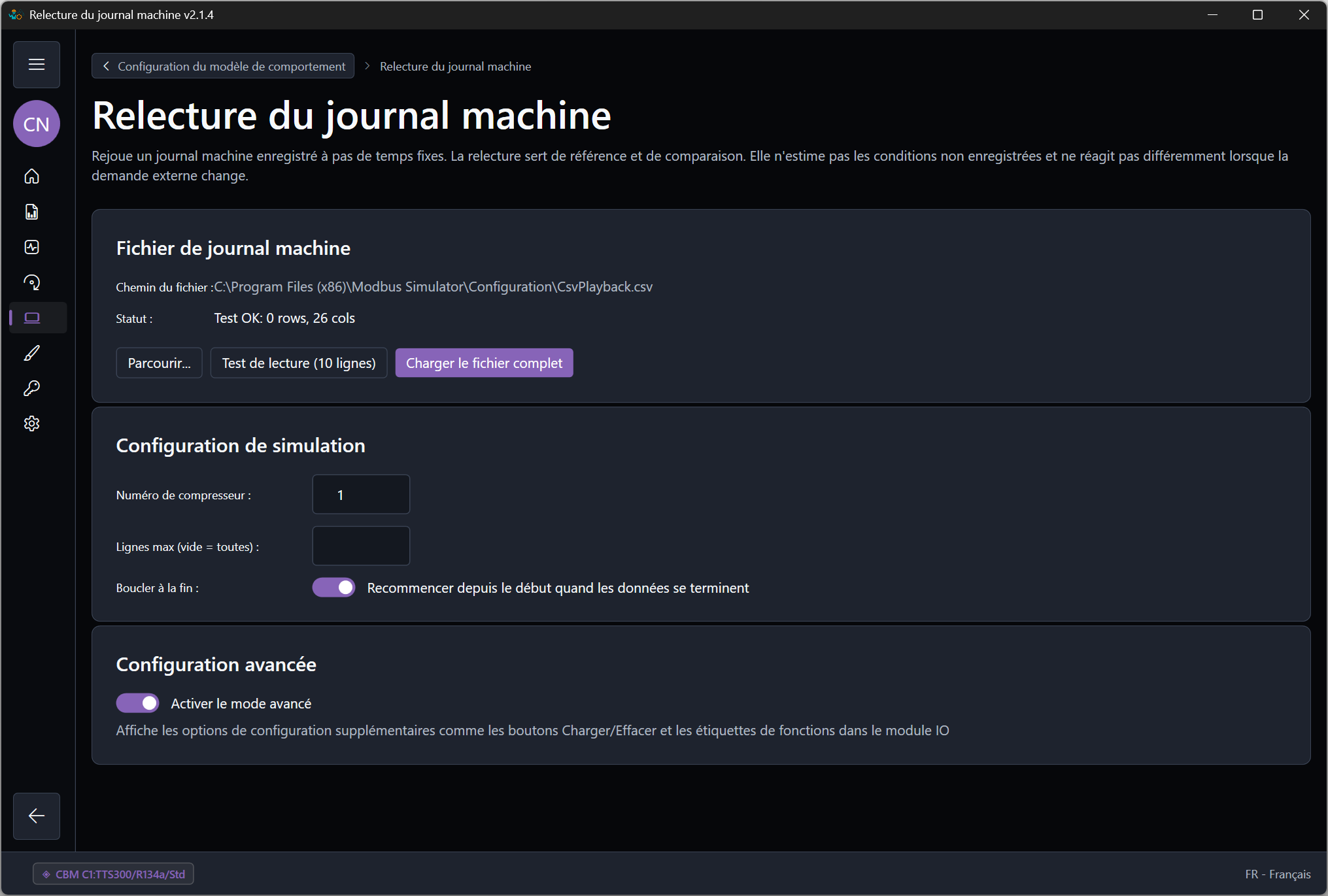This screenshot has height=896, width=1328.
Task: Click the Parcourir... button
Action: click(160, 363)
